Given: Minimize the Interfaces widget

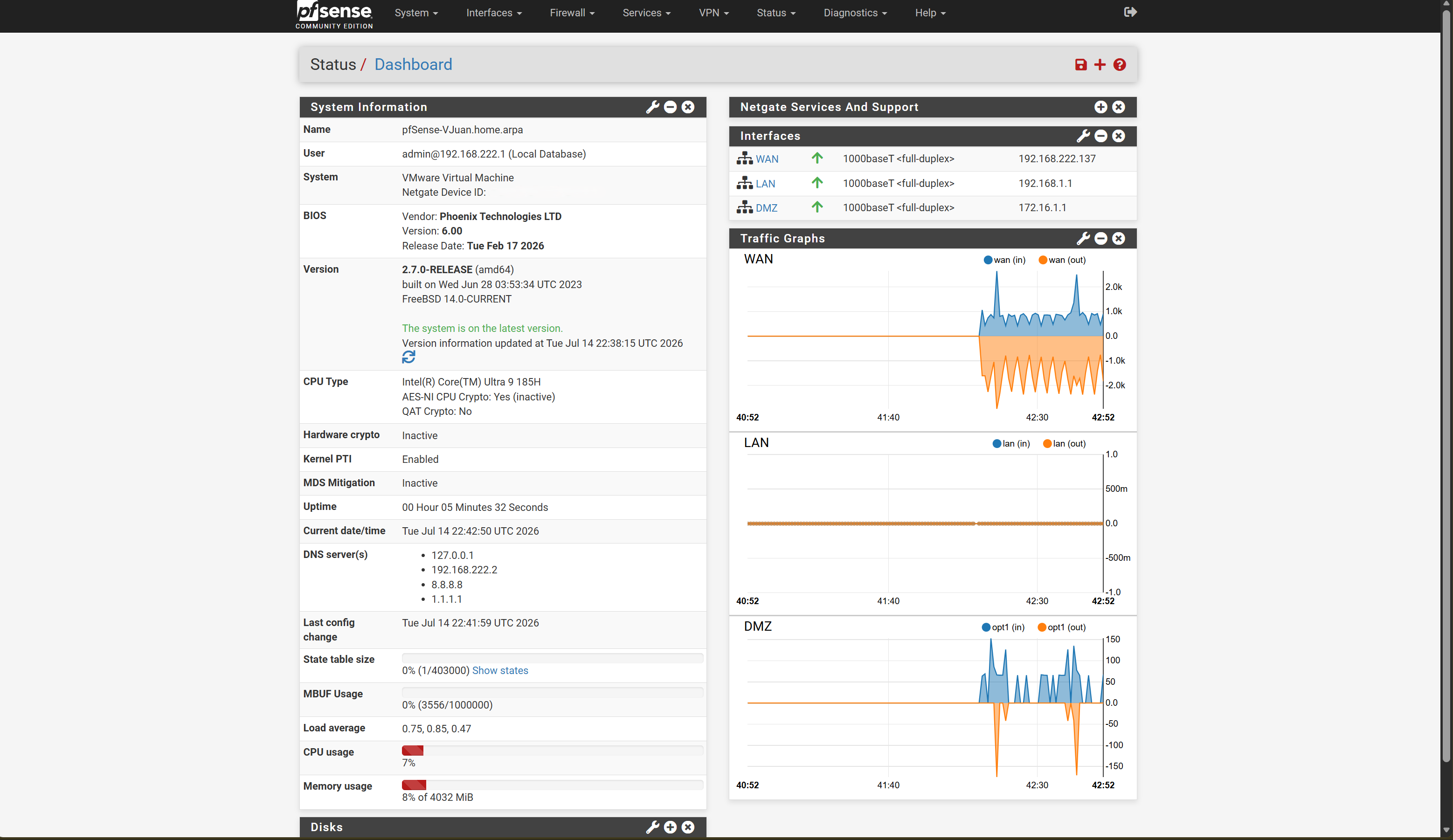Looking at the screenshot, I should pyautogui.click(x=1100, y=136).
